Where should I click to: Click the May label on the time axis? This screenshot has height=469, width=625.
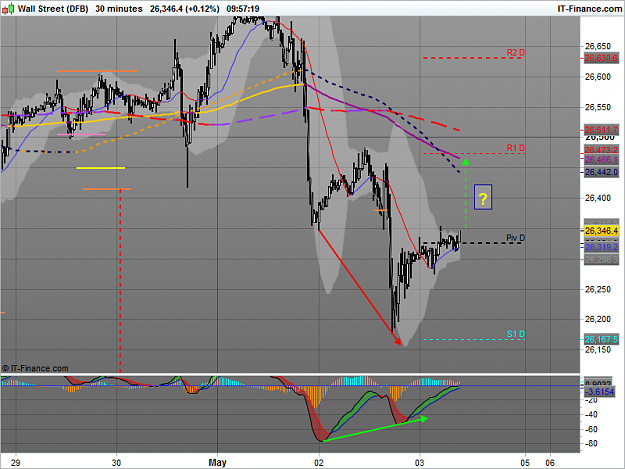218,463
